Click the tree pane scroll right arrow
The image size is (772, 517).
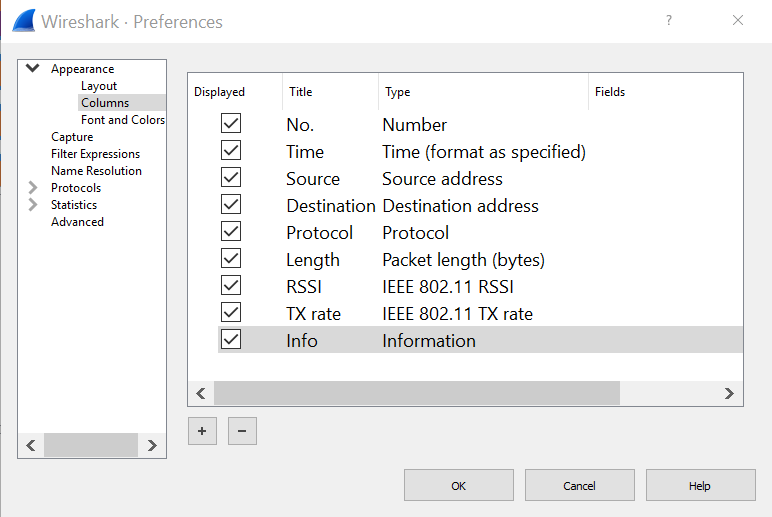point(152,445)
